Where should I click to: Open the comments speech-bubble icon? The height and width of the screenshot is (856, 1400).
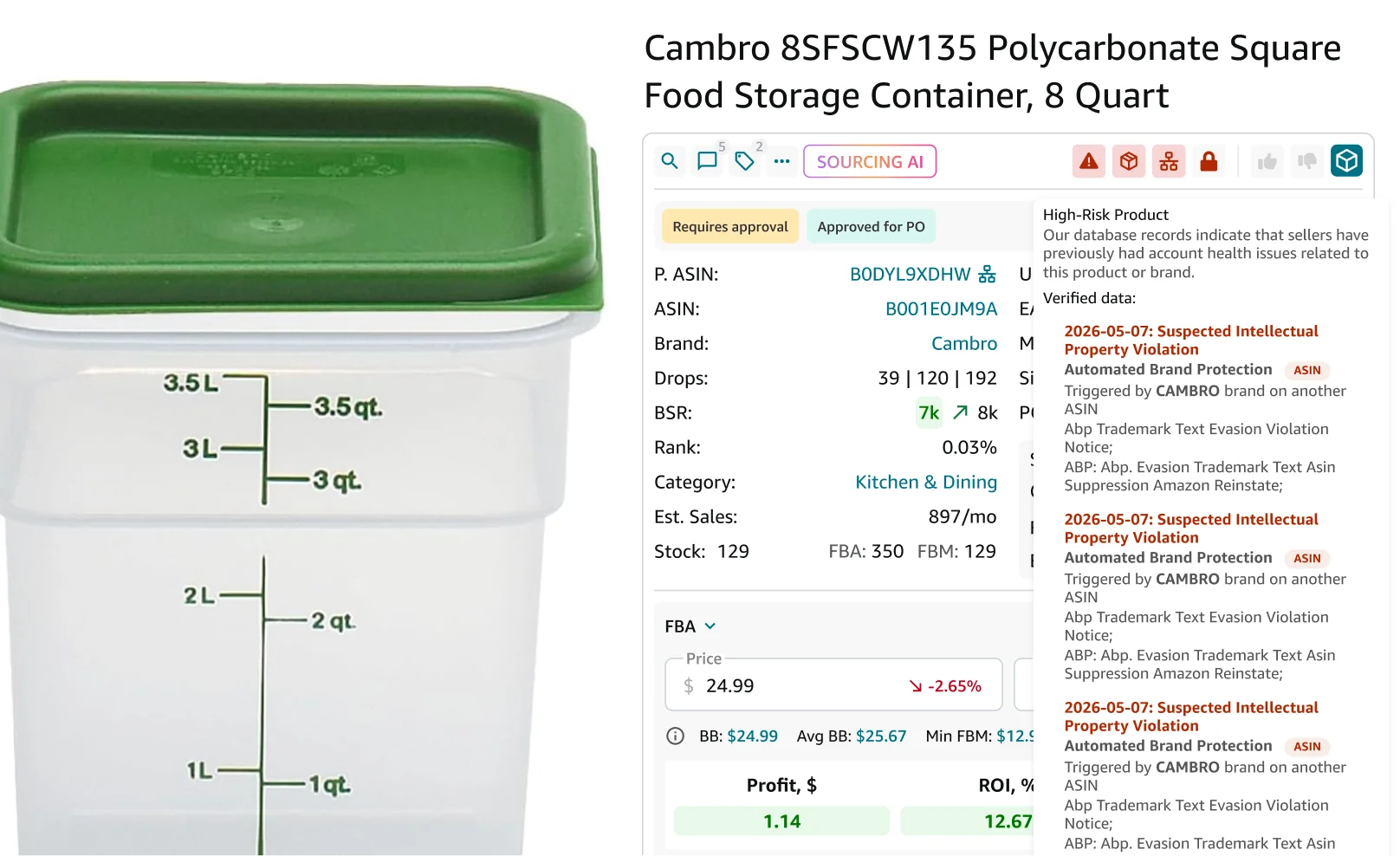708,161
